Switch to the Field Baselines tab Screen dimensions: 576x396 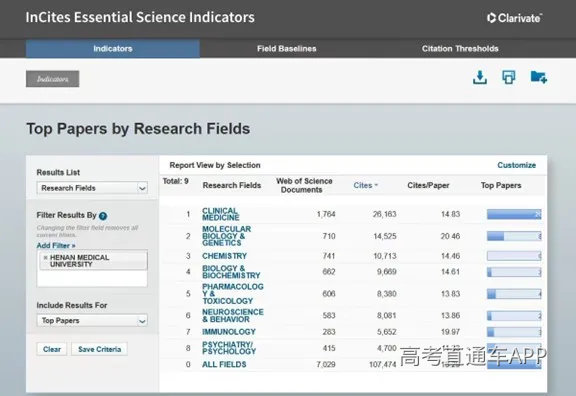click(x=287, y=48)
